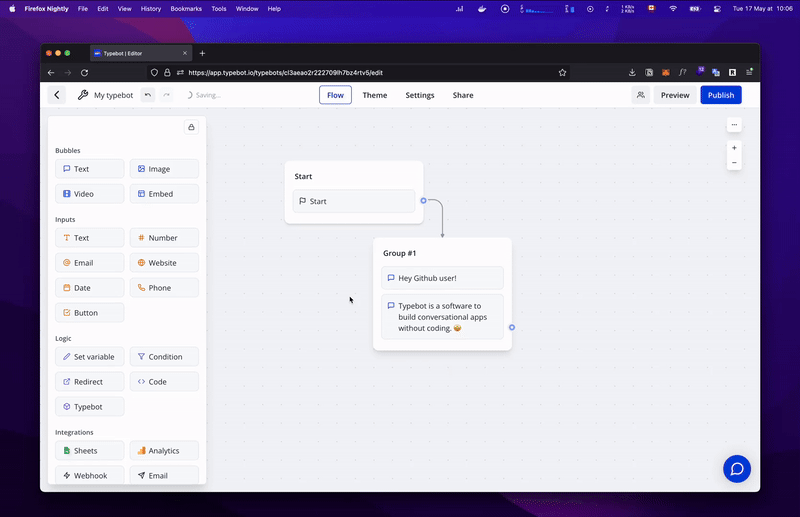Add a Text bubble block
Image resolution: width=800 pixels, height=517 pixels.
pyautogui.click(x=89, y=169)
